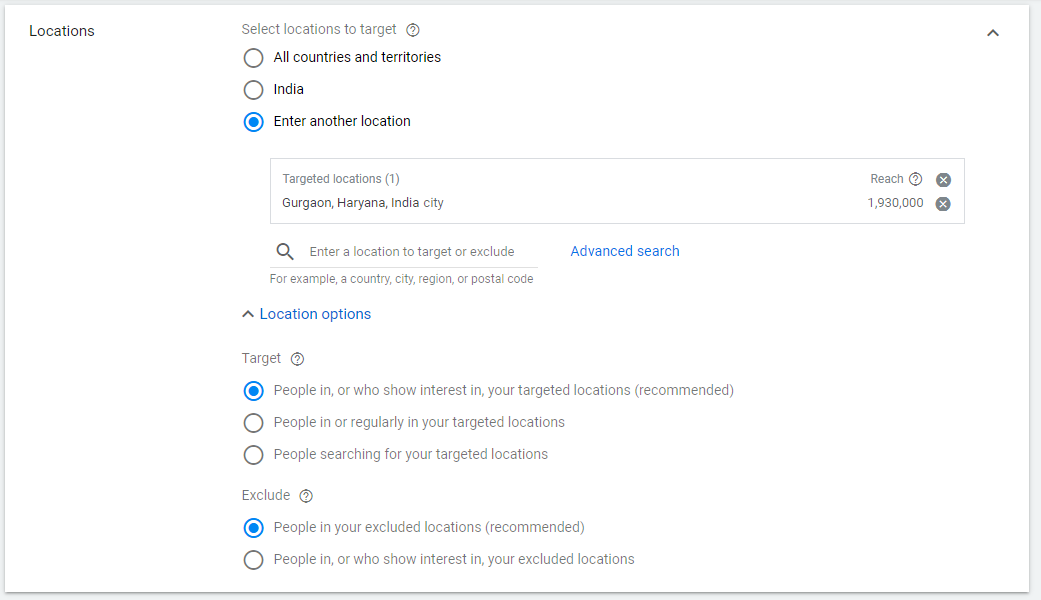Viewport: 1041px width, 600px height.
Task: Choose People in, or show interest in, excluded locations
Action: [254, 560]
